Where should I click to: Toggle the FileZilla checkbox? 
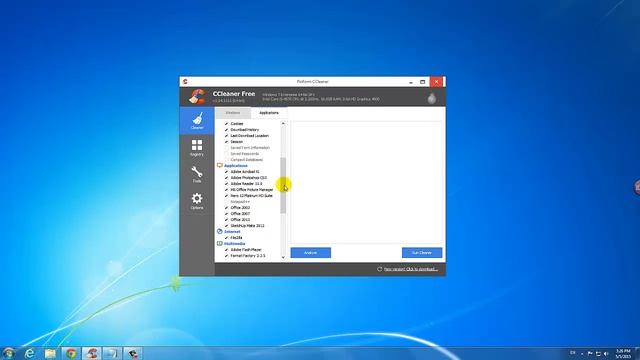227,238
